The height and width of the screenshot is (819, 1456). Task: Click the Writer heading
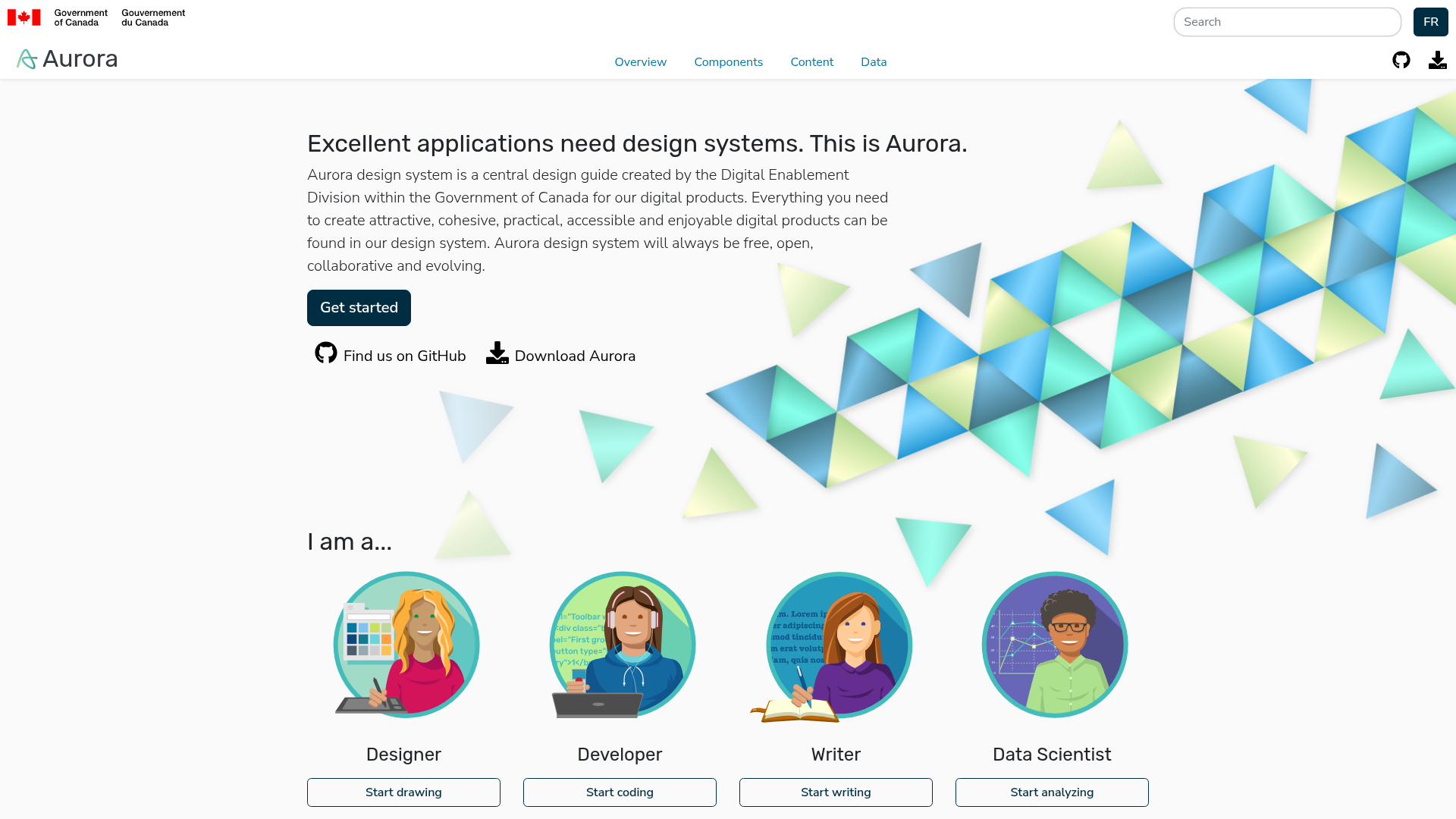[x=836, y=755]
